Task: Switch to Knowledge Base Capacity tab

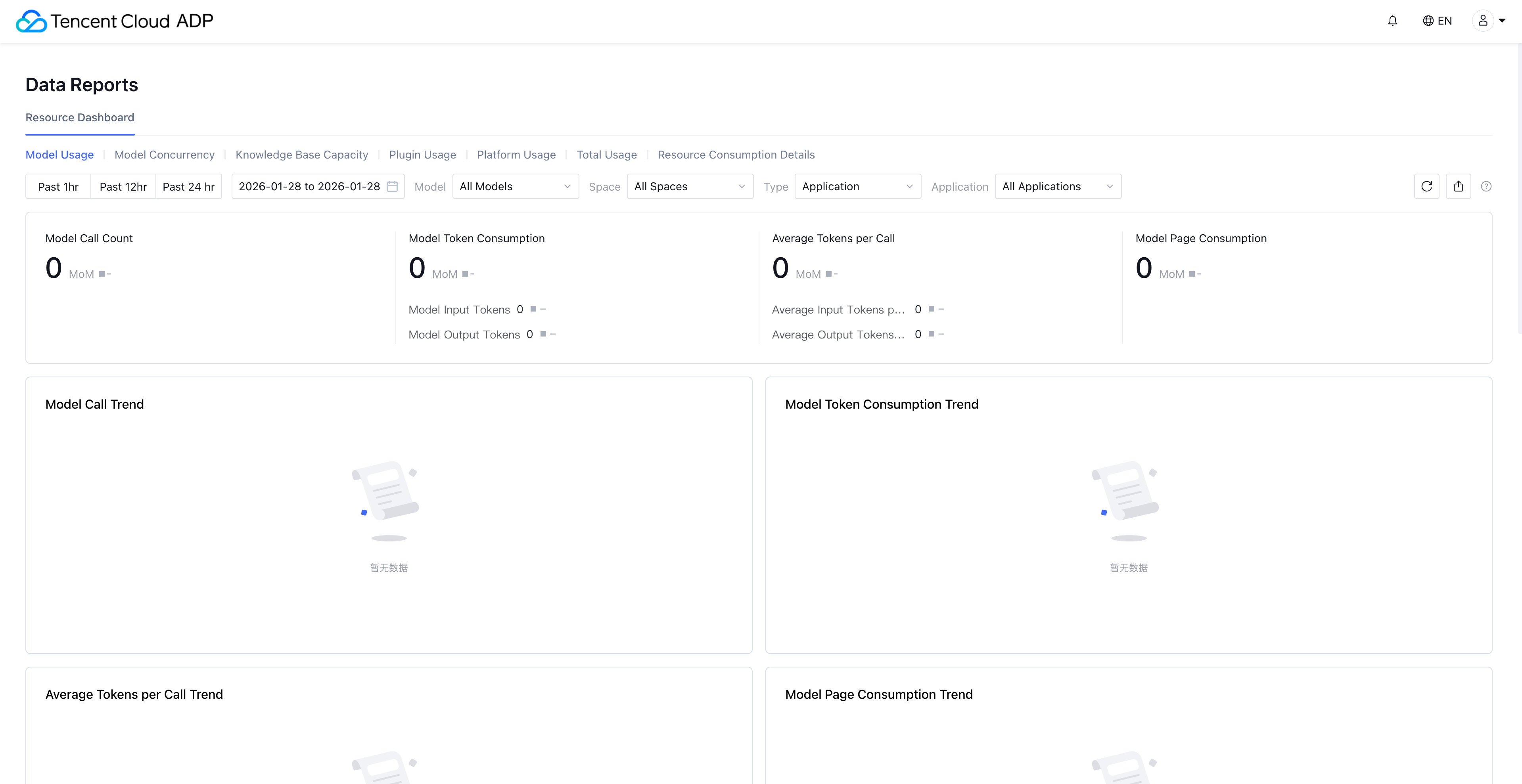Action: 301,155
